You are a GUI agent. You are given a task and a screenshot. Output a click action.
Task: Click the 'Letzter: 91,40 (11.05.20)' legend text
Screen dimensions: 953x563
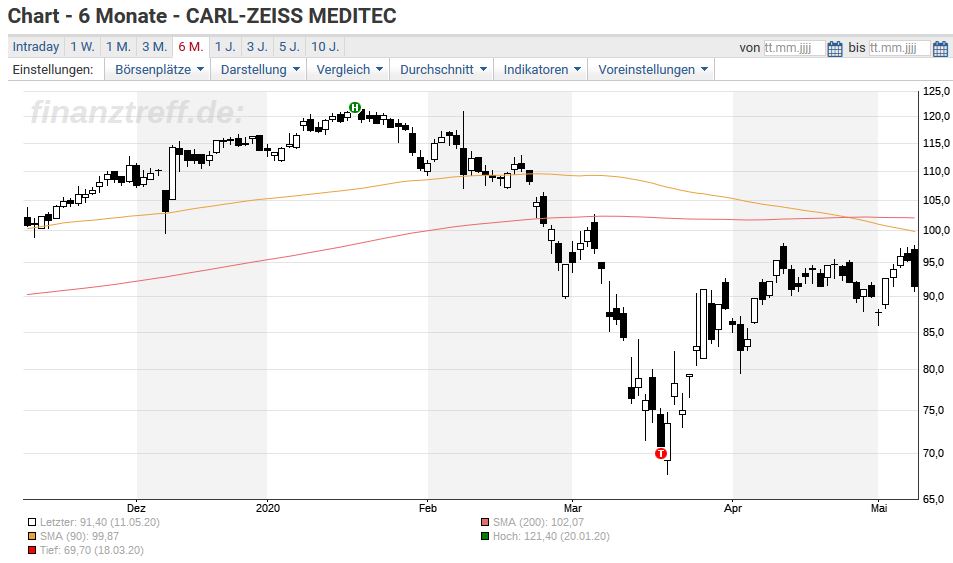(100, 522)
